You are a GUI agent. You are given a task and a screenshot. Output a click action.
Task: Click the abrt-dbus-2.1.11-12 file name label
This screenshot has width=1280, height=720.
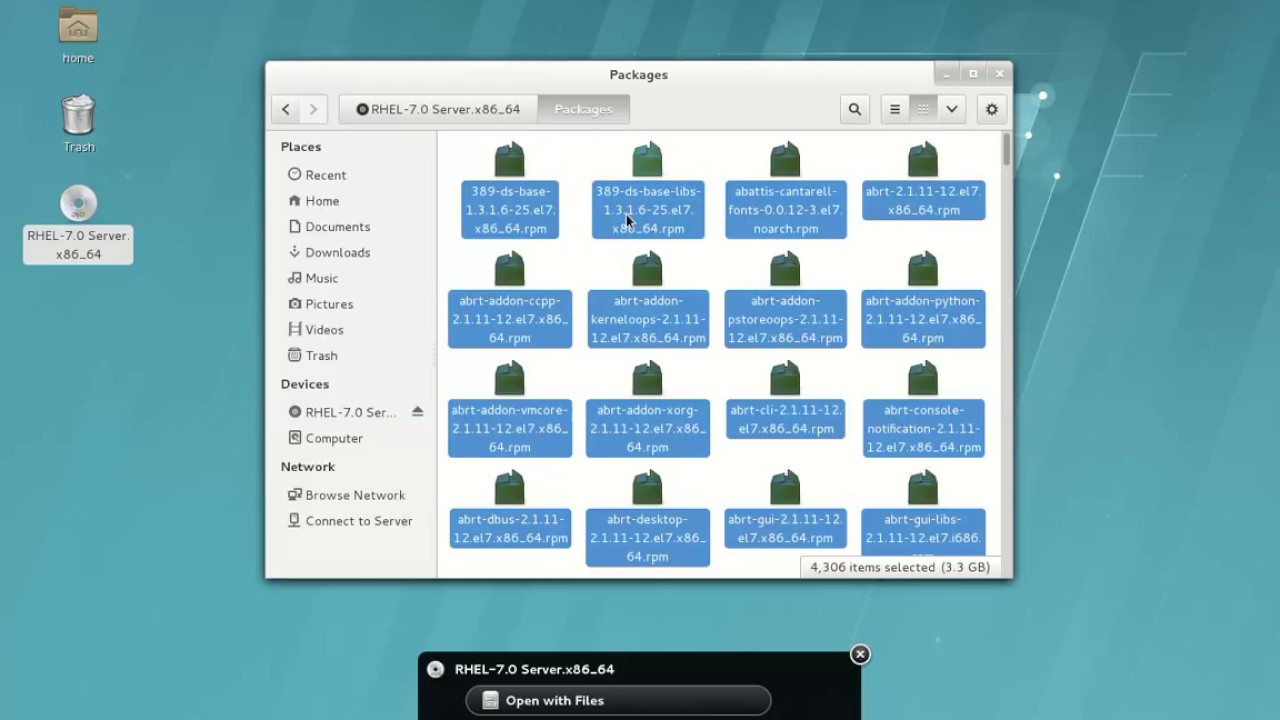point(510,528)
